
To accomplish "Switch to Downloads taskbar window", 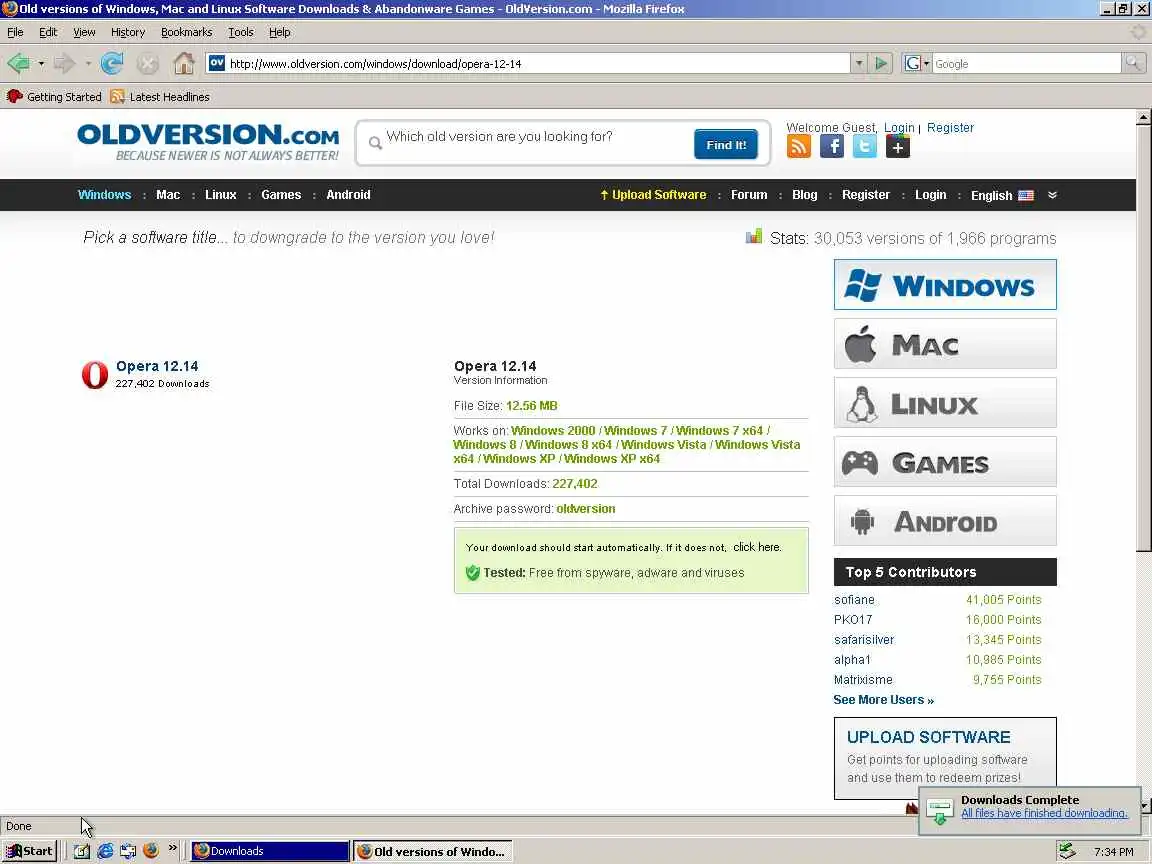I will [x=270, y=851].
